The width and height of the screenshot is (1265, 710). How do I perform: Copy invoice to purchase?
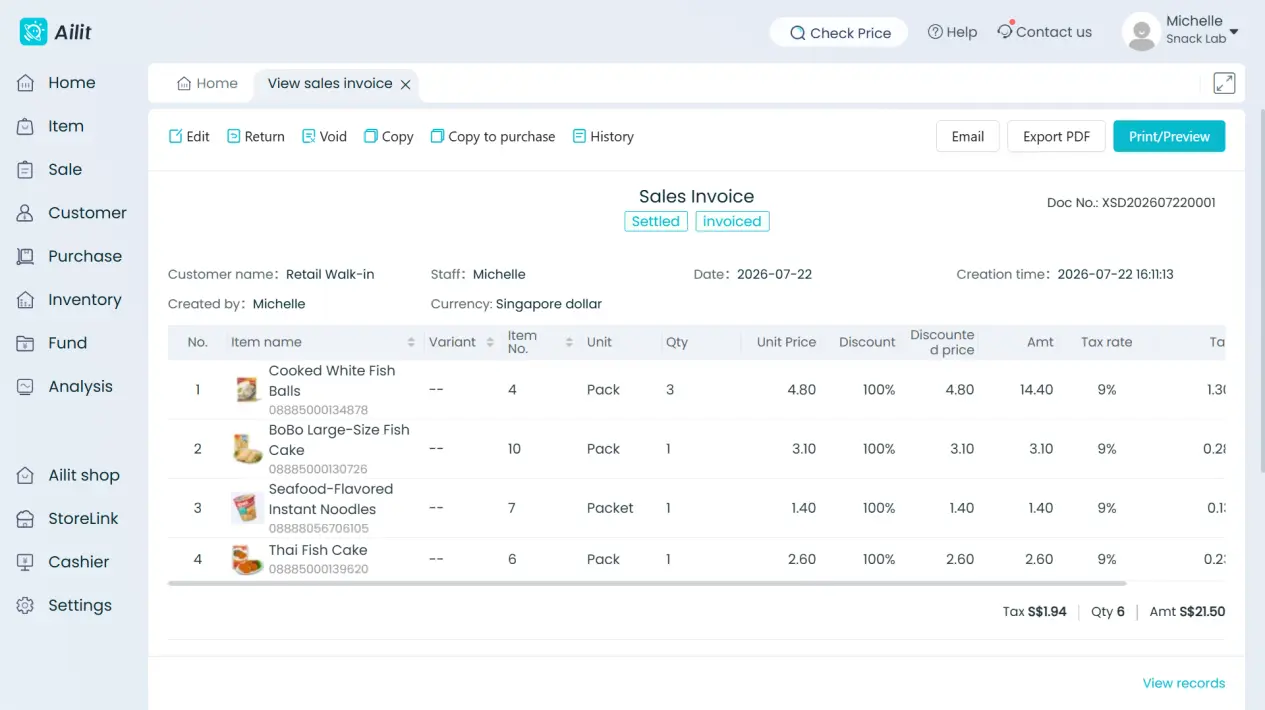492,136
